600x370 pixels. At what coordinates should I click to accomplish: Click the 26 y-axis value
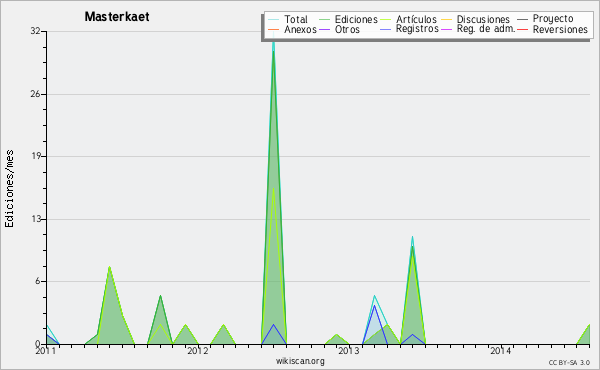(36, 94)
